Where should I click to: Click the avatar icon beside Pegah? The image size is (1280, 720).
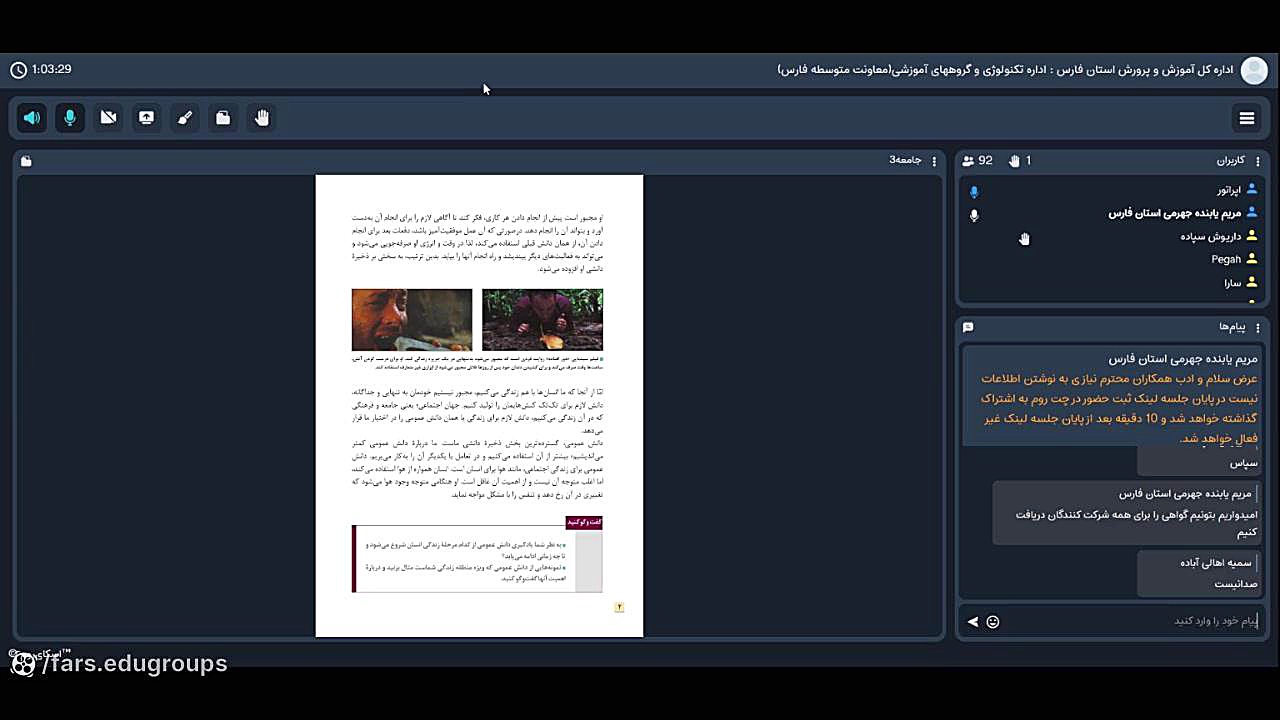click(1251, 260)
